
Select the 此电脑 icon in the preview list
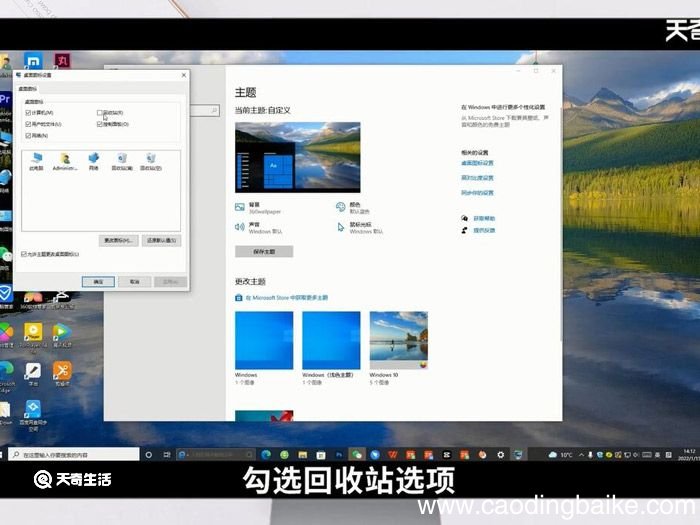pos(36,161)
